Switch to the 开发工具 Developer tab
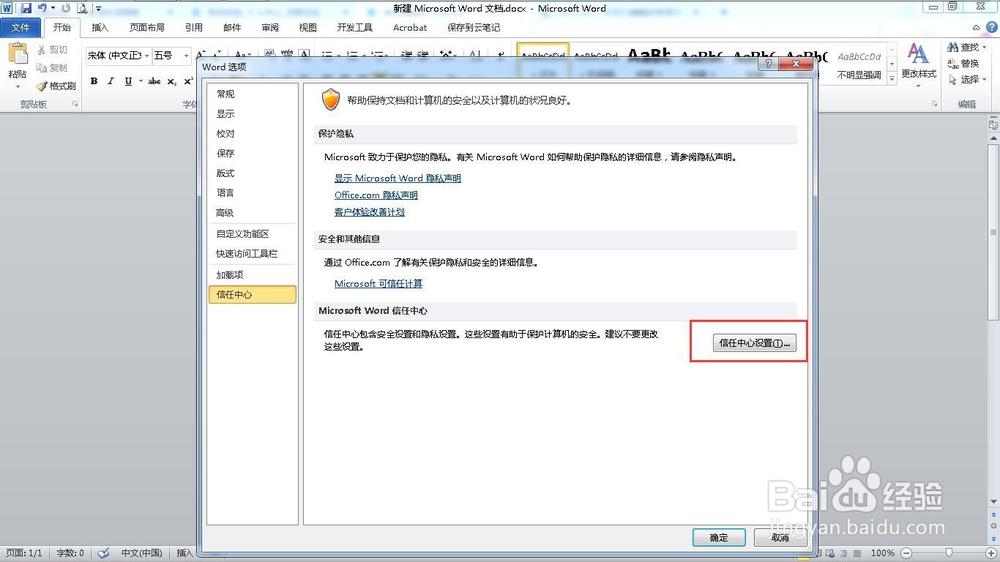 pos(355,27)
